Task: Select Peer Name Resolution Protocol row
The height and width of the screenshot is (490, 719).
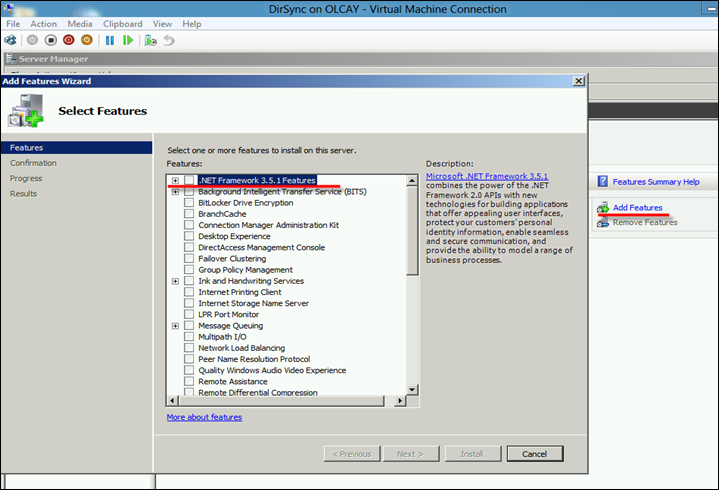Action: pos(254,359)
